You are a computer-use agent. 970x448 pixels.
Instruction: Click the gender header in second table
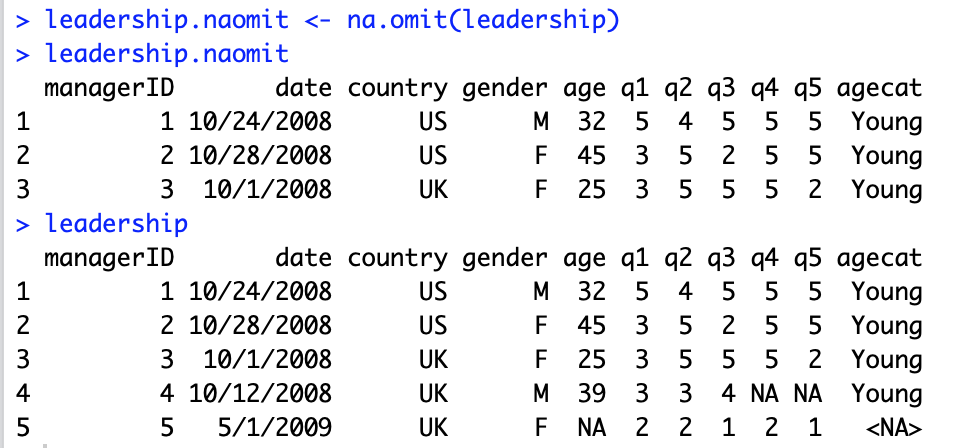pyautogui.click(x=505, y=259)
